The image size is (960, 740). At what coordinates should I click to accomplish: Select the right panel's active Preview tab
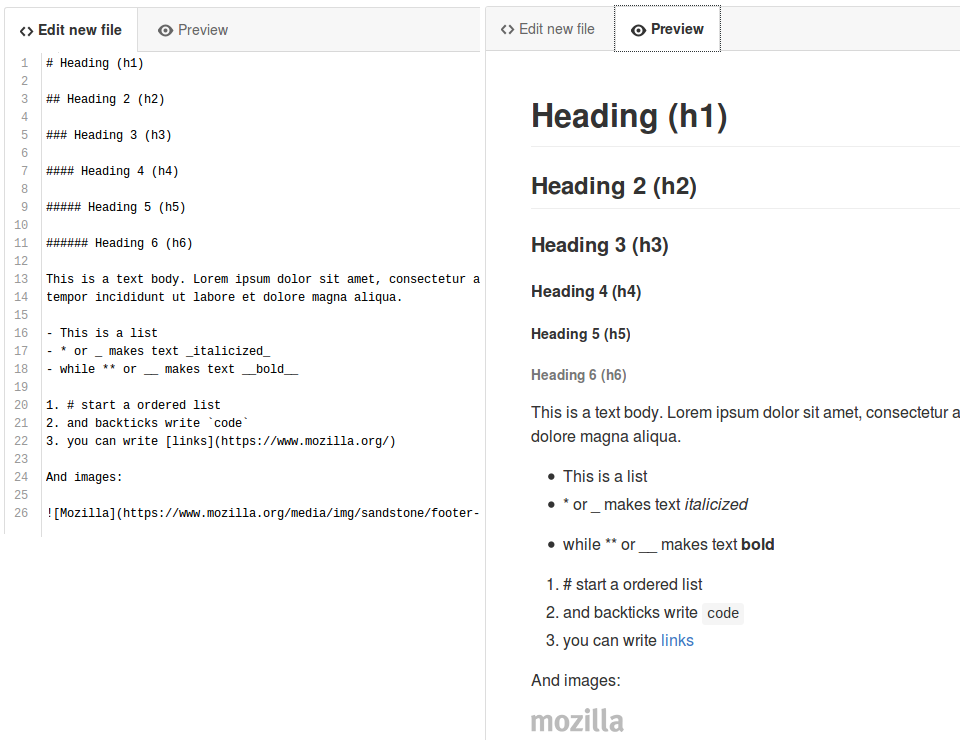click(667, 29)
